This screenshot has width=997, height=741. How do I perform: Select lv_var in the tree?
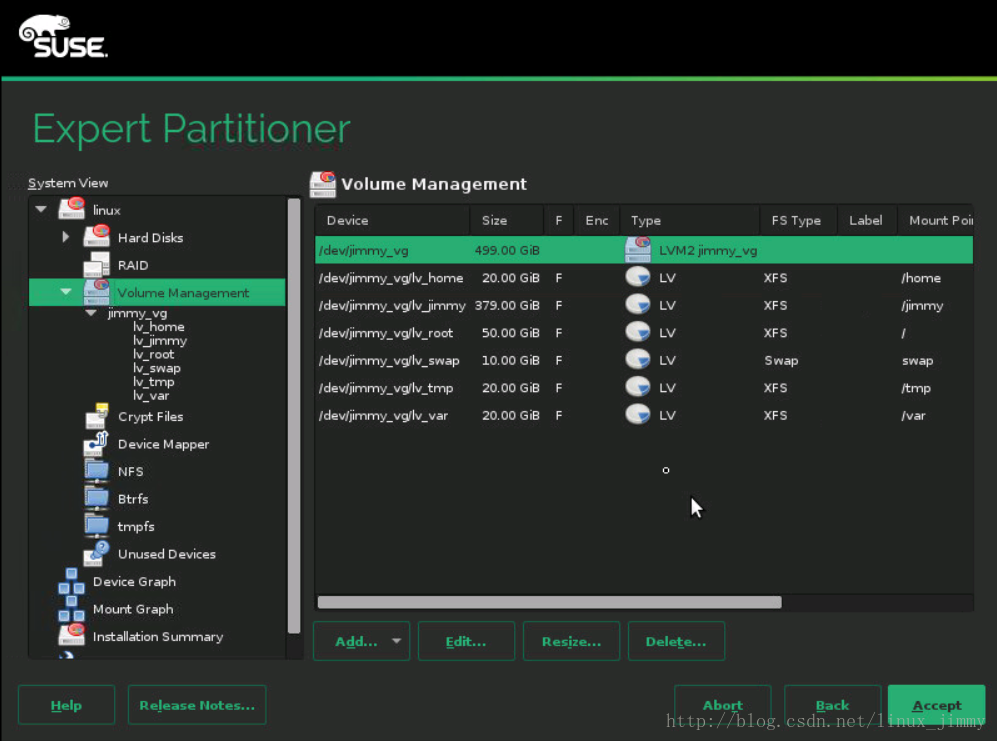click(x=151, y=396)
